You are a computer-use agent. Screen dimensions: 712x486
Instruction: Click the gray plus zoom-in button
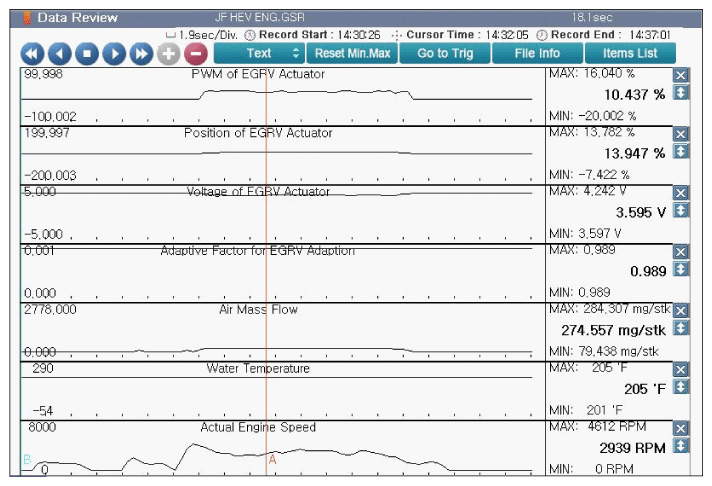click(x=168, y=53)
